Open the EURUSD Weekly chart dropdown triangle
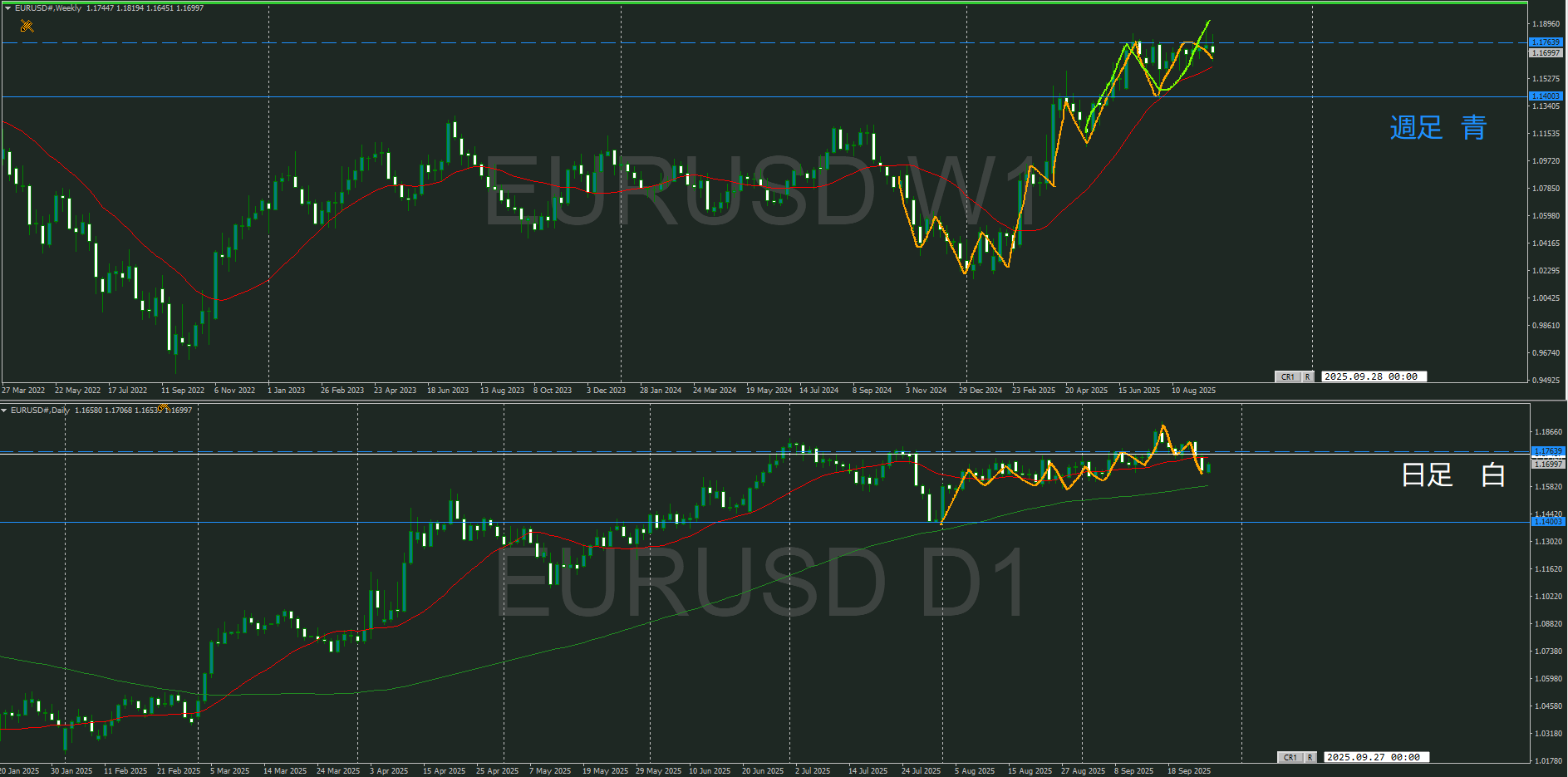1568x777 pixels. [7, 8]
